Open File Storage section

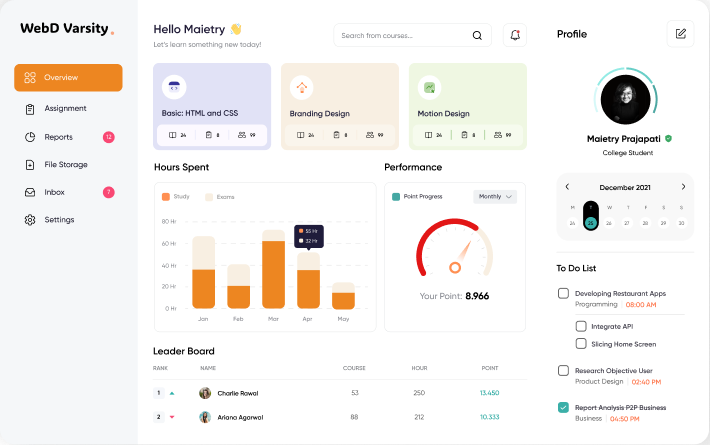click(68, 165)
